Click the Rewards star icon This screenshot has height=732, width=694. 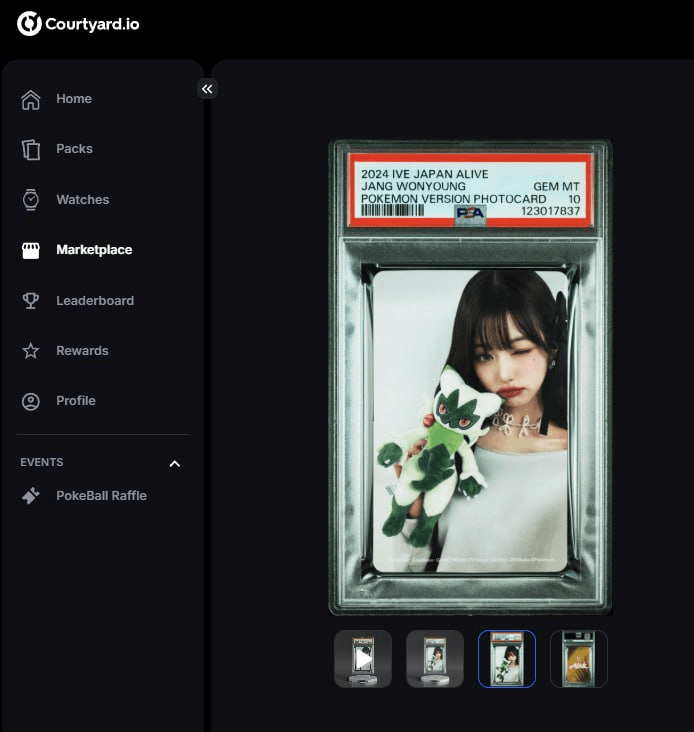point(31,351)
